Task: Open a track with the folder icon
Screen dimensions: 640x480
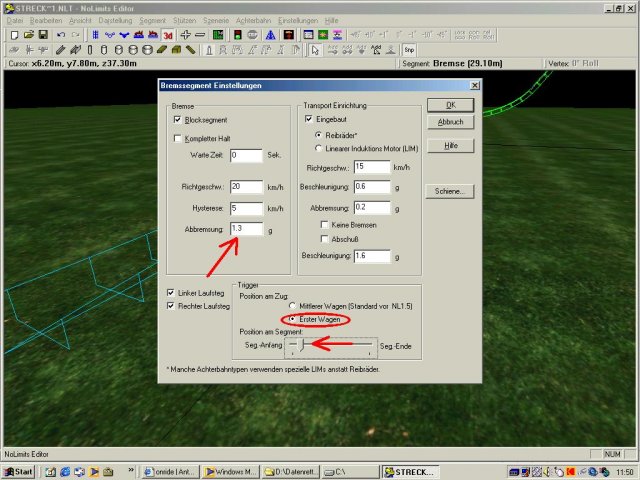Action: 29,35
